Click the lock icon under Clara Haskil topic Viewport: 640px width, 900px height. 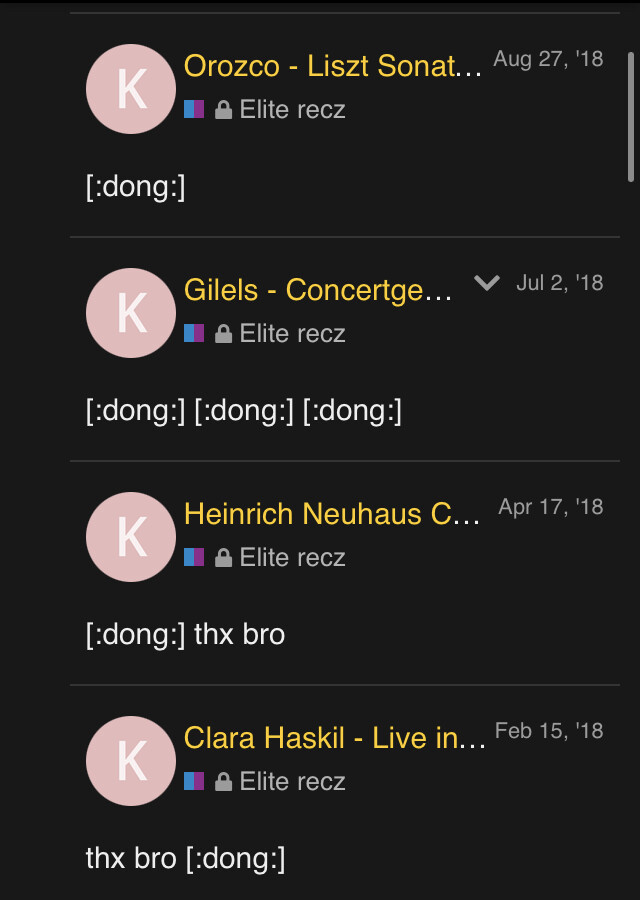(x=224, y=782)
